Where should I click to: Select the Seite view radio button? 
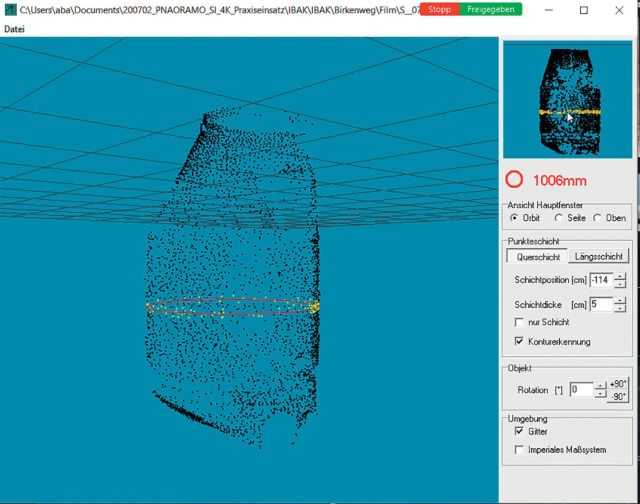point(558,217)
